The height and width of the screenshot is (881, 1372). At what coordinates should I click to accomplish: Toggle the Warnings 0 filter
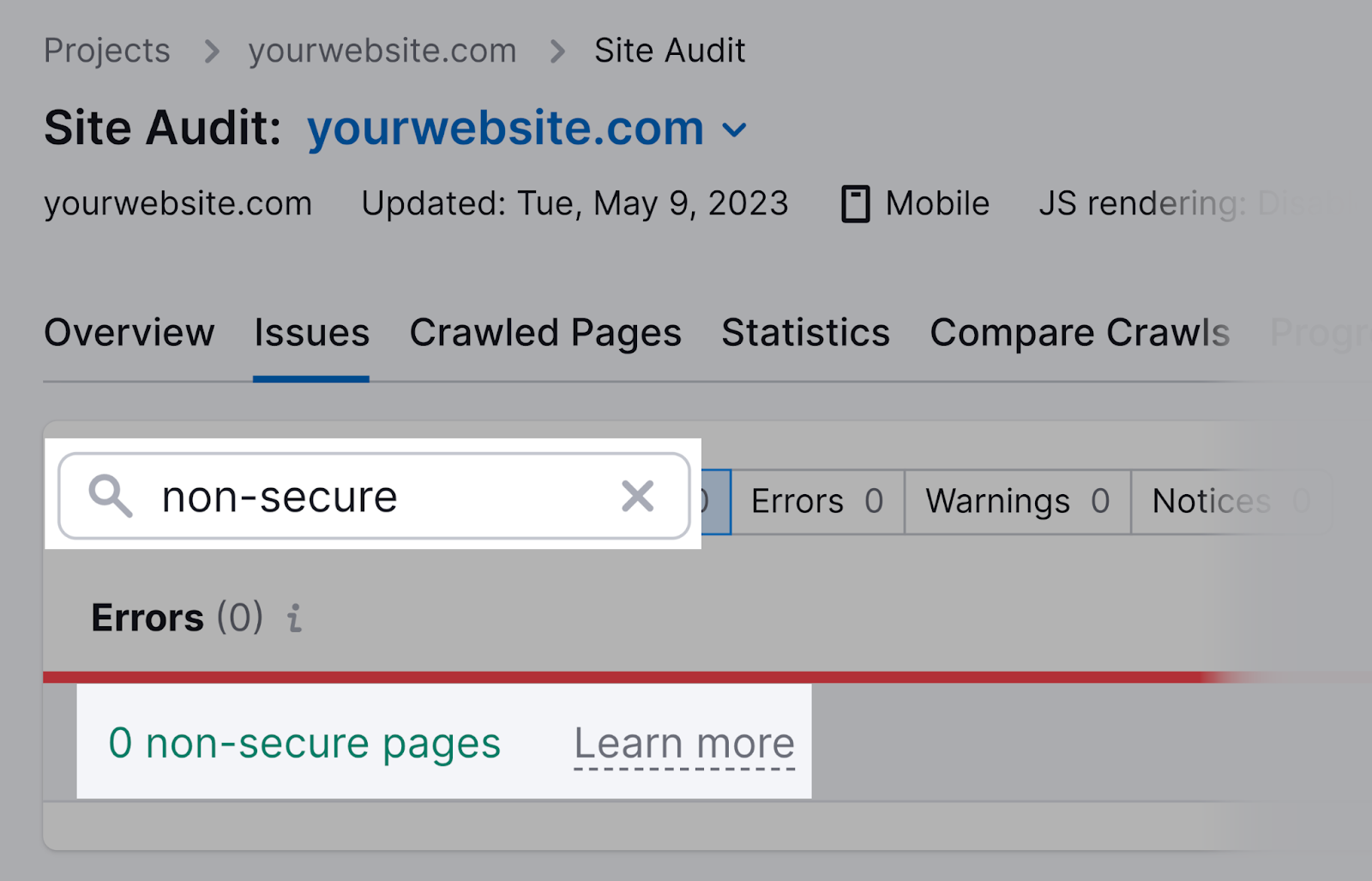(x=1016, y=501)
